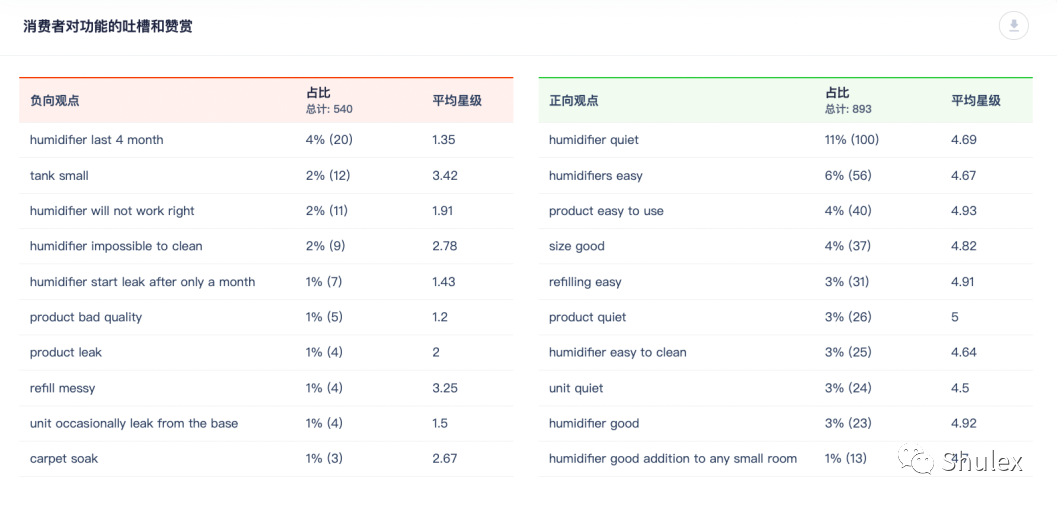
Task: Click the 3.42 rating for tank small
Action: [445, 176]
